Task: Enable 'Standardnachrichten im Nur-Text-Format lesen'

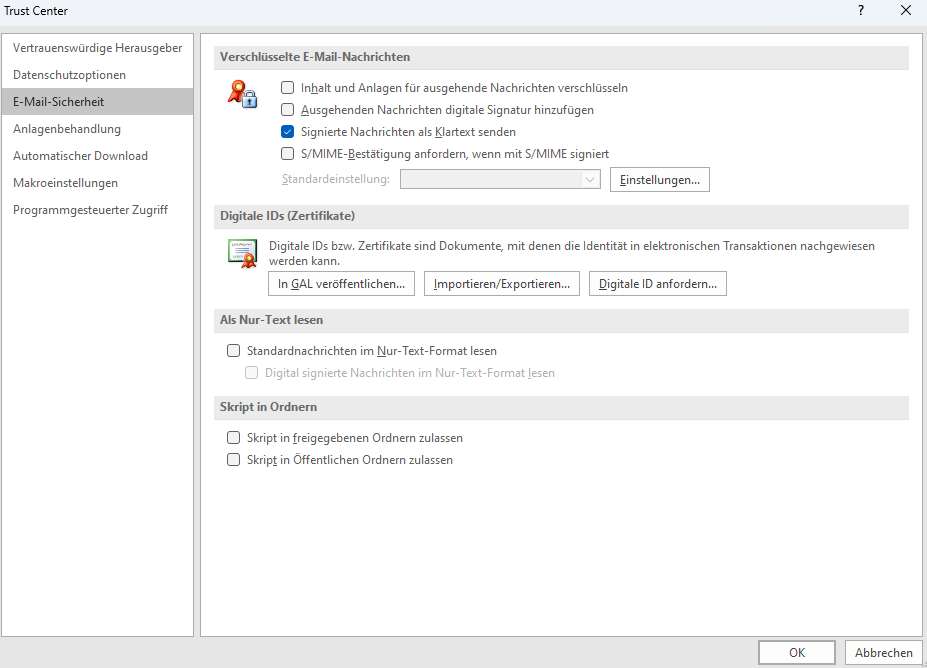Action: coord(234,351)
